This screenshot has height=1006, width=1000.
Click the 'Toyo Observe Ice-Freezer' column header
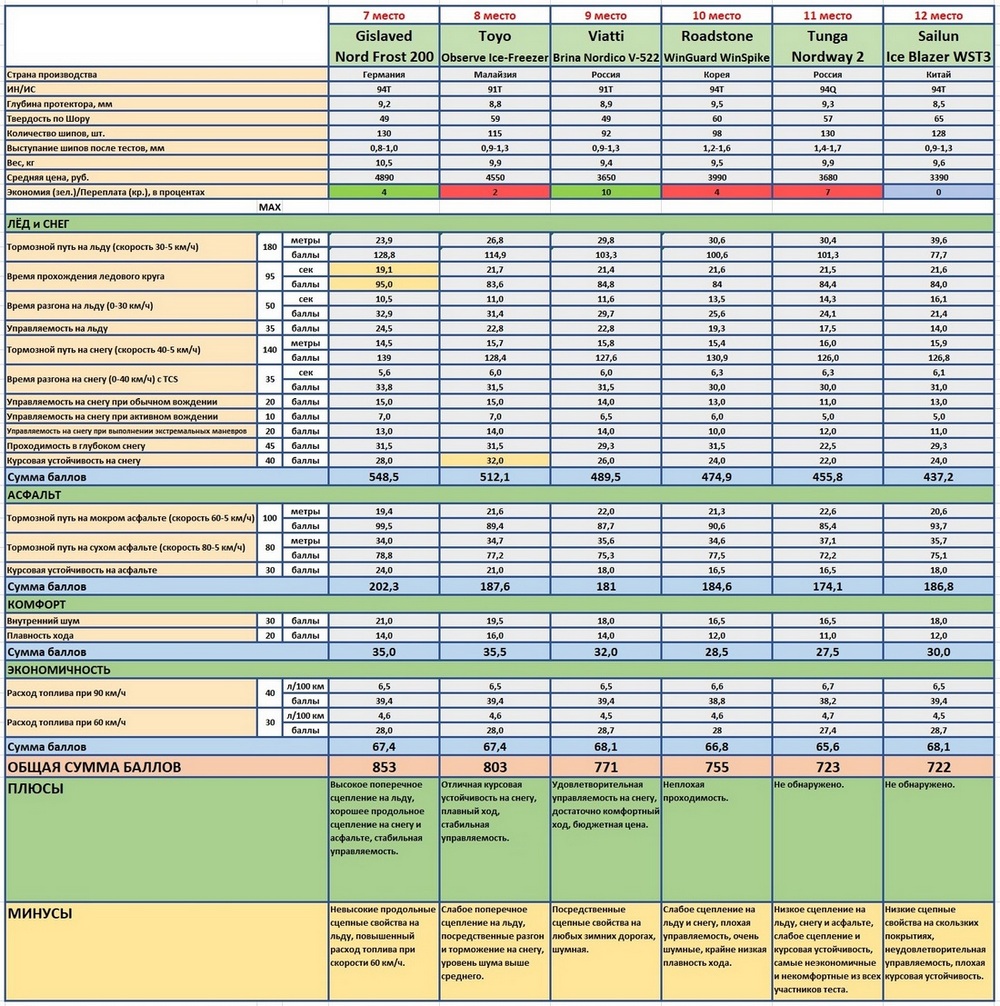[x=495, y=46]
